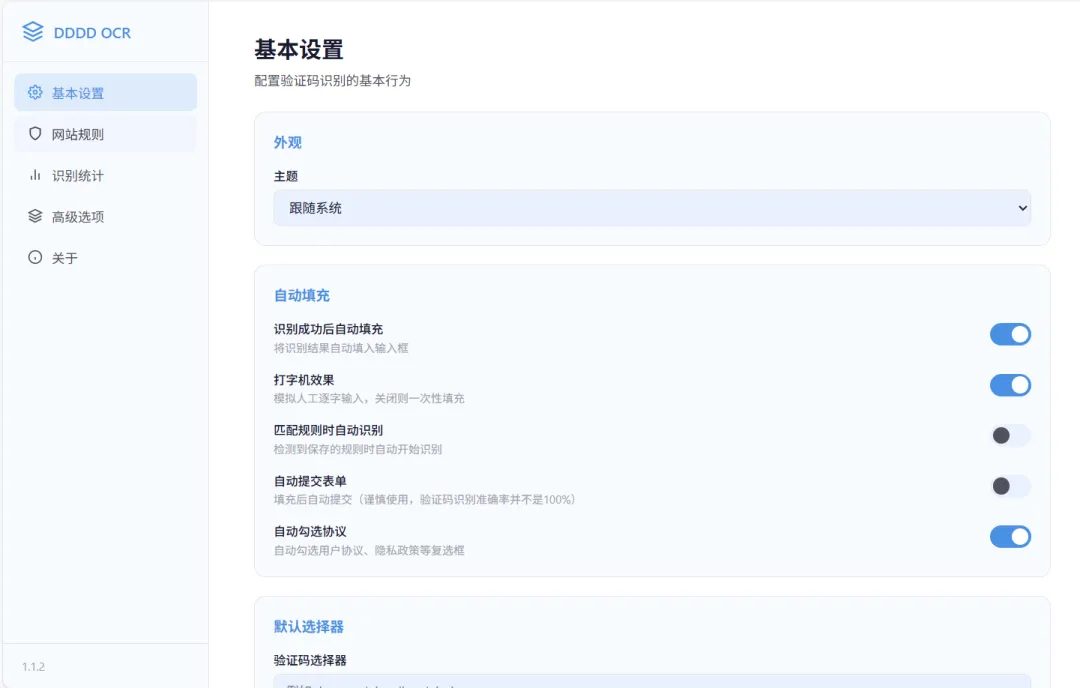
Task: Go to 网站规则 in the sidebar
Action: (105, 134)
